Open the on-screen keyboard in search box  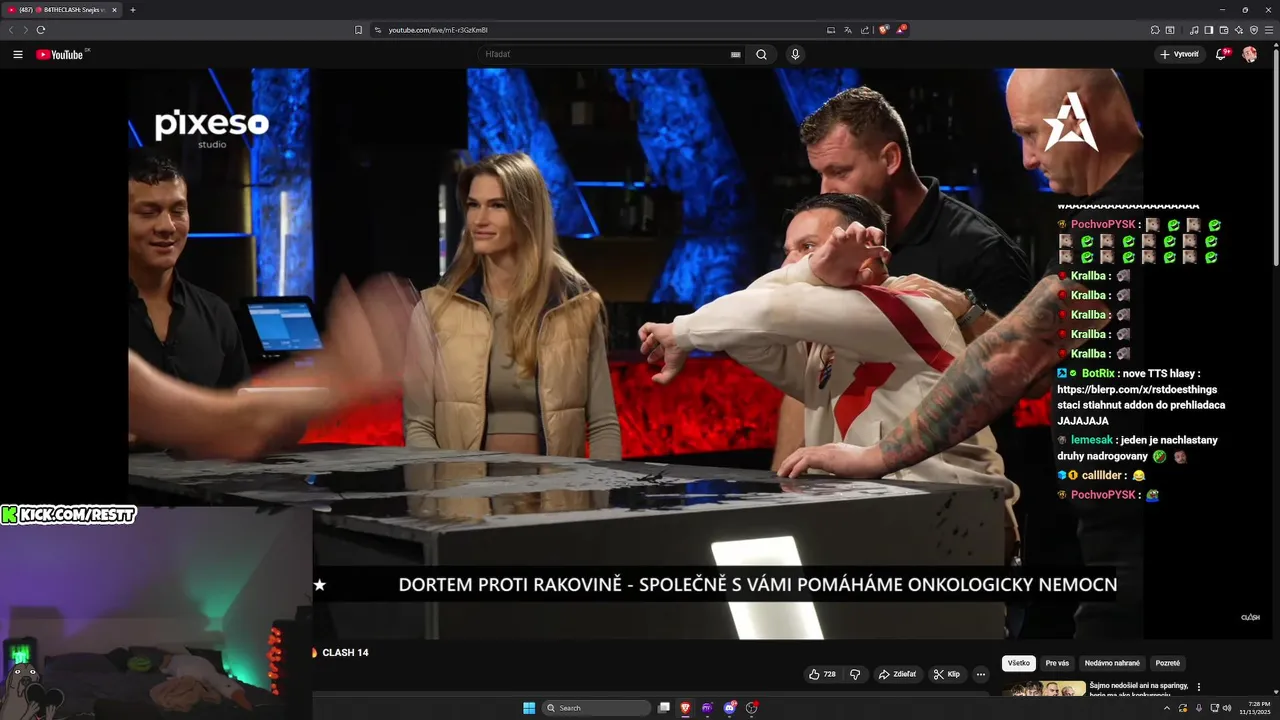[736, 55]
